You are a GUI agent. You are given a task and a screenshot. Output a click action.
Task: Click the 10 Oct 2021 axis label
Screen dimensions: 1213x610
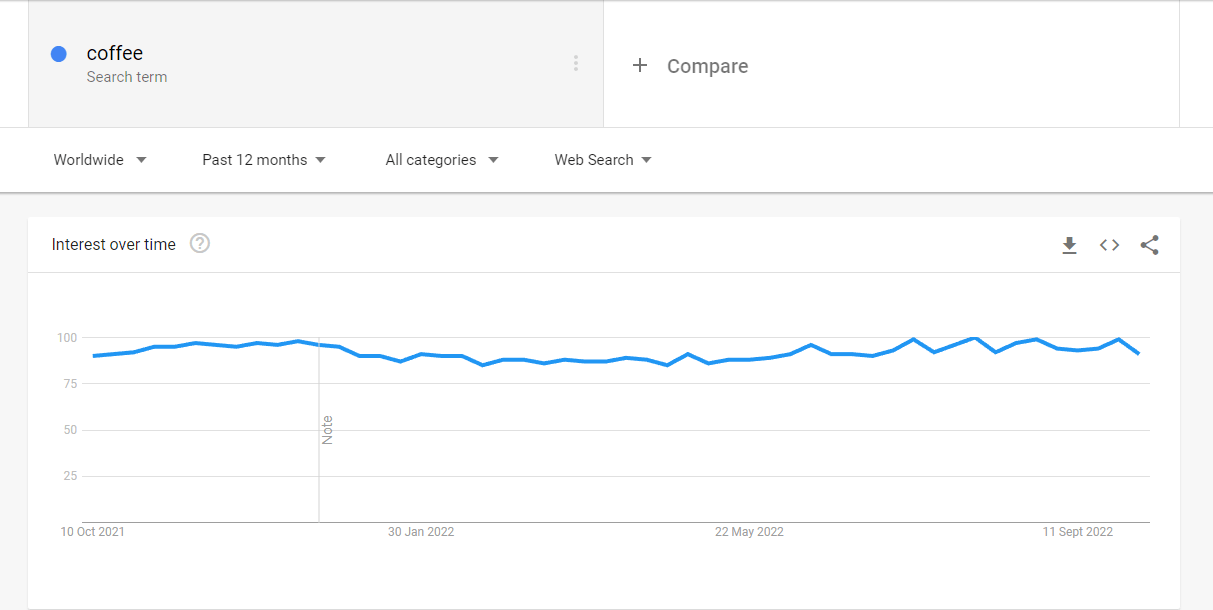[x=93, y=532]
